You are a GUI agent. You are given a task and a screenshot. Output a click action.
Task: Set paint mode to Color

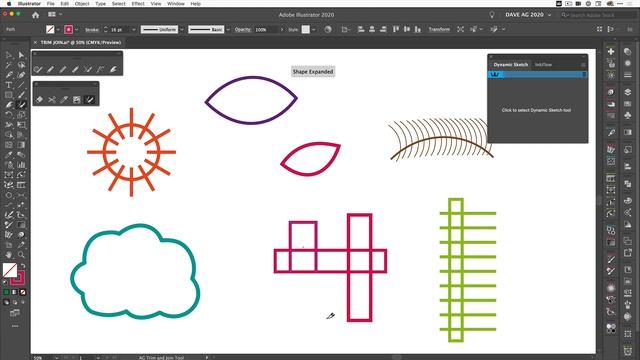coord(6,292)
